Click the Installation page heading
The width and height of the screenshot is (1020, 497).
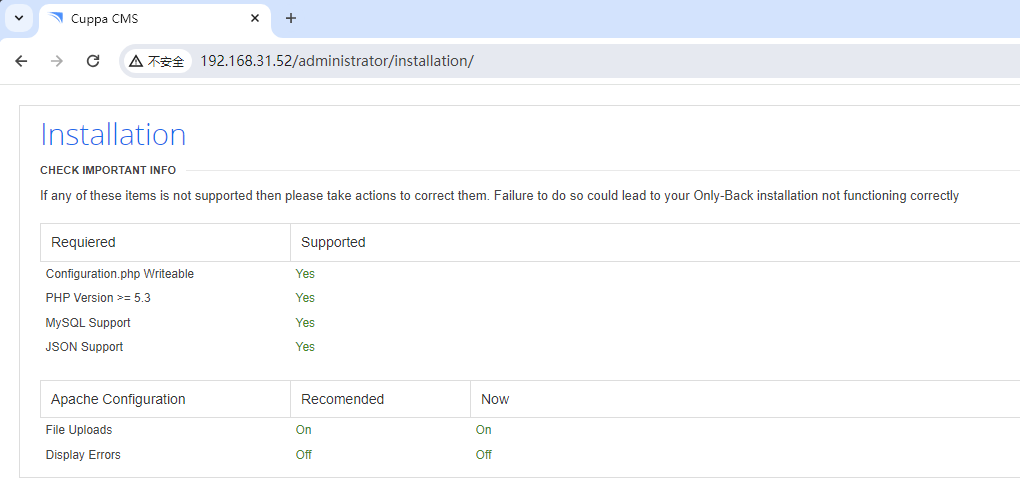[x=113, y=135]
